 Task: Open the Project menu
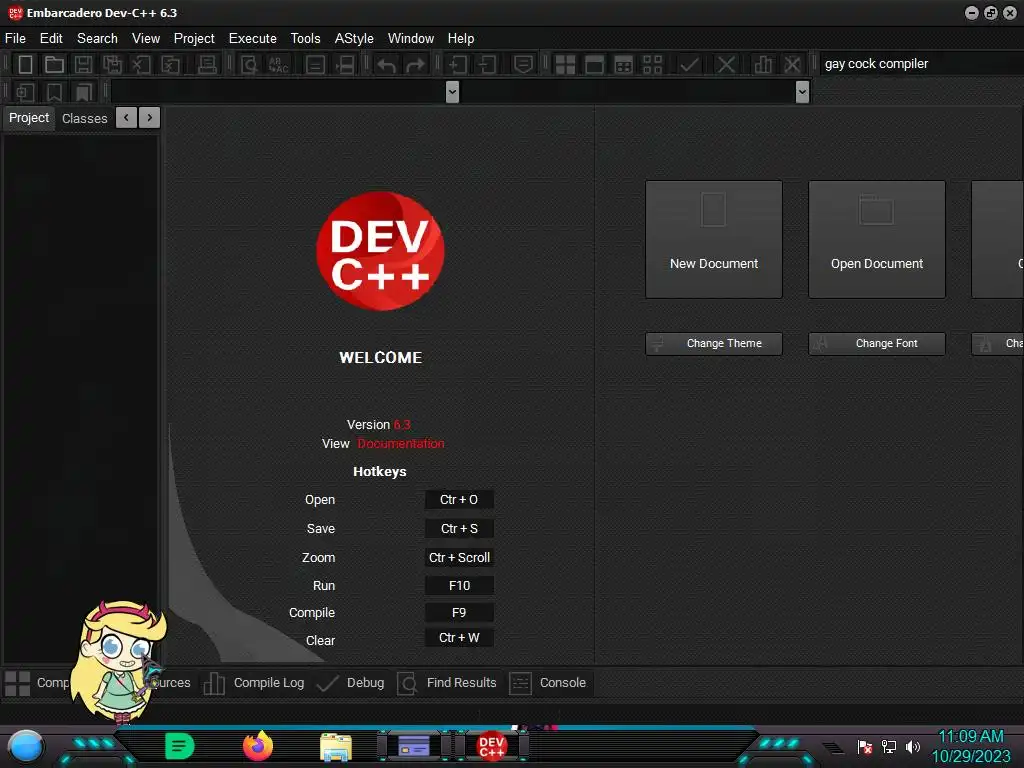tap(194, 39)
